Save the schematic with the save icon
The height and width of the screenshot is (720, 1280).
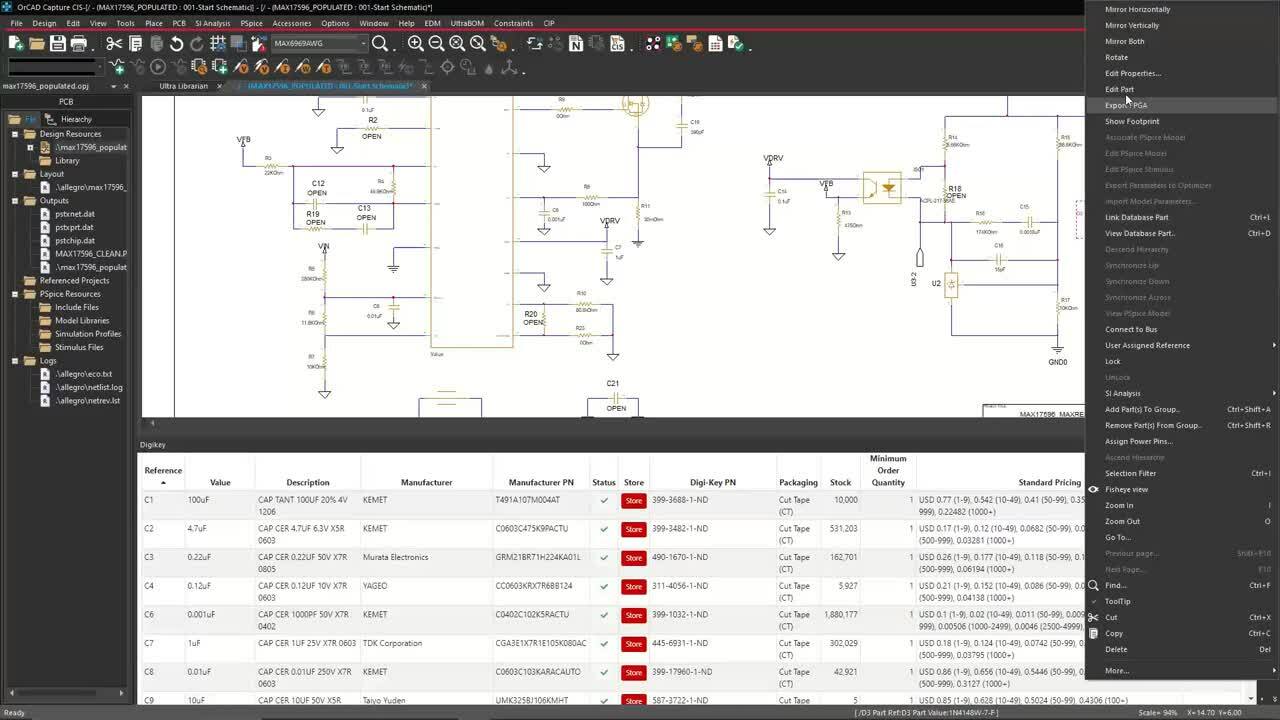point(58,43)
